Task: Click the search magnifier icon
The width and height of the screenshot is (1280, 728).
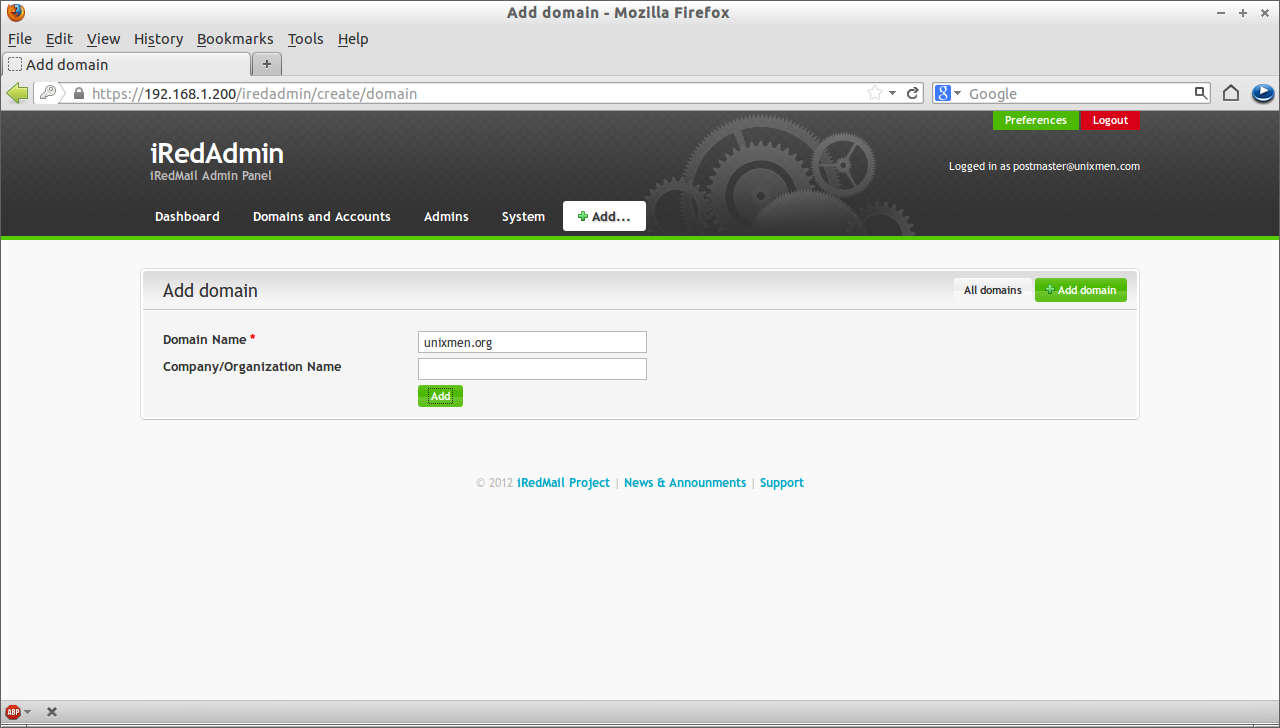Action: (x=1201, y=93)
